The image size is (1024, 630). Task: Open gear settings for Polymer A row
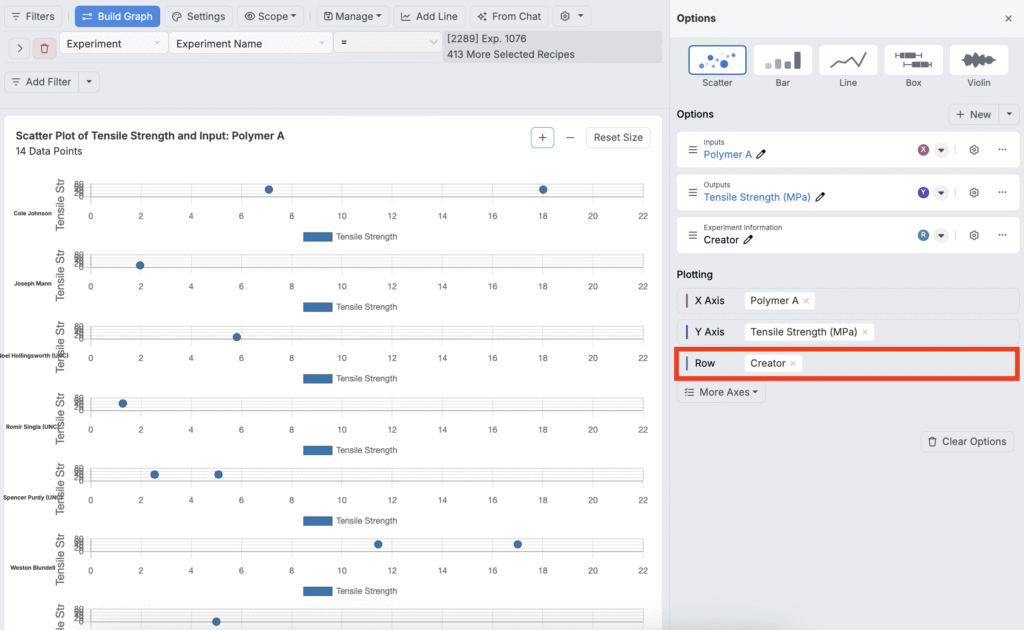pos(973,150)
